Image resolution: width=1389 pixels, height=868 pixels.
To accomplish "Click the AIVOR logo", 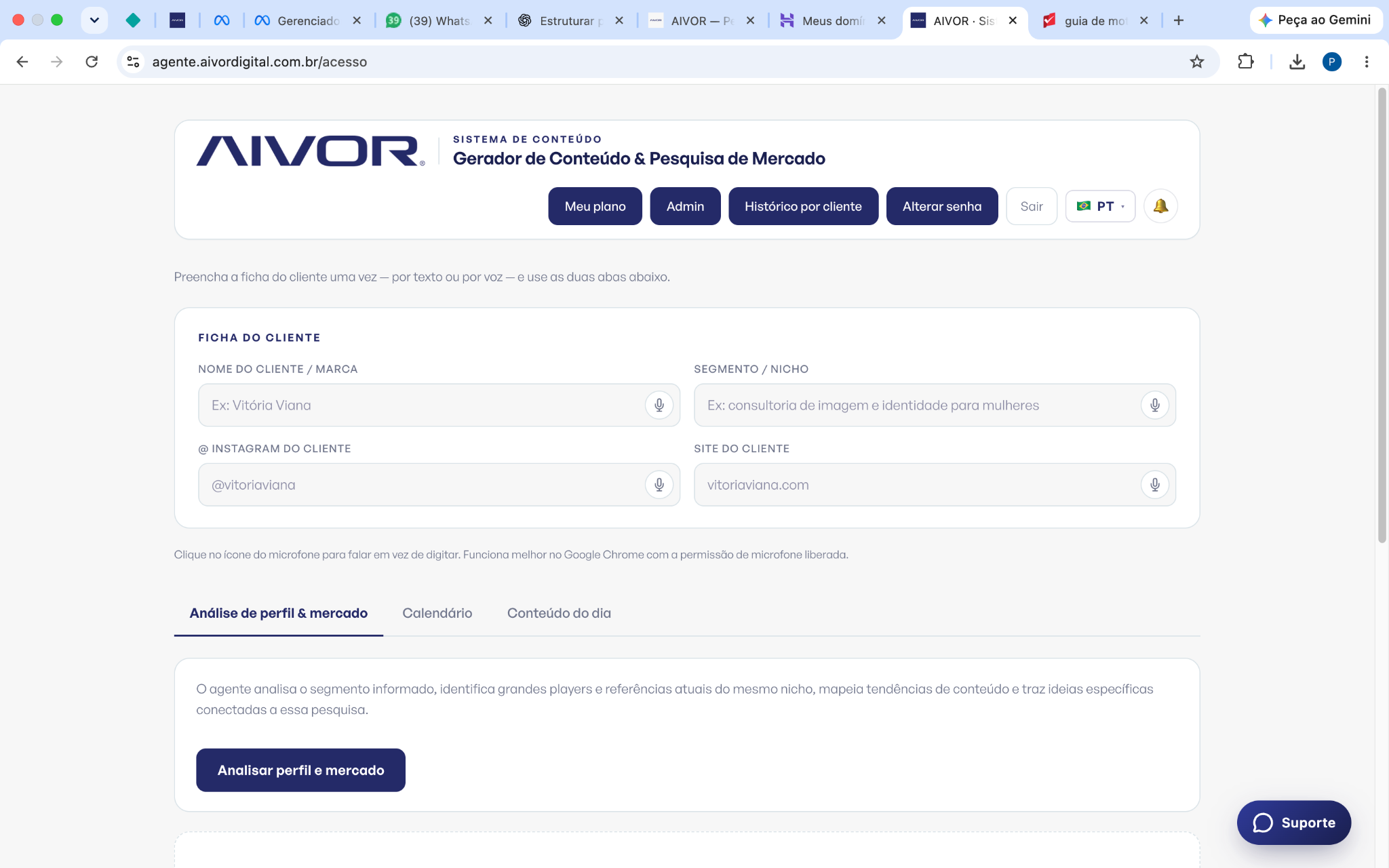I will 311,151.
